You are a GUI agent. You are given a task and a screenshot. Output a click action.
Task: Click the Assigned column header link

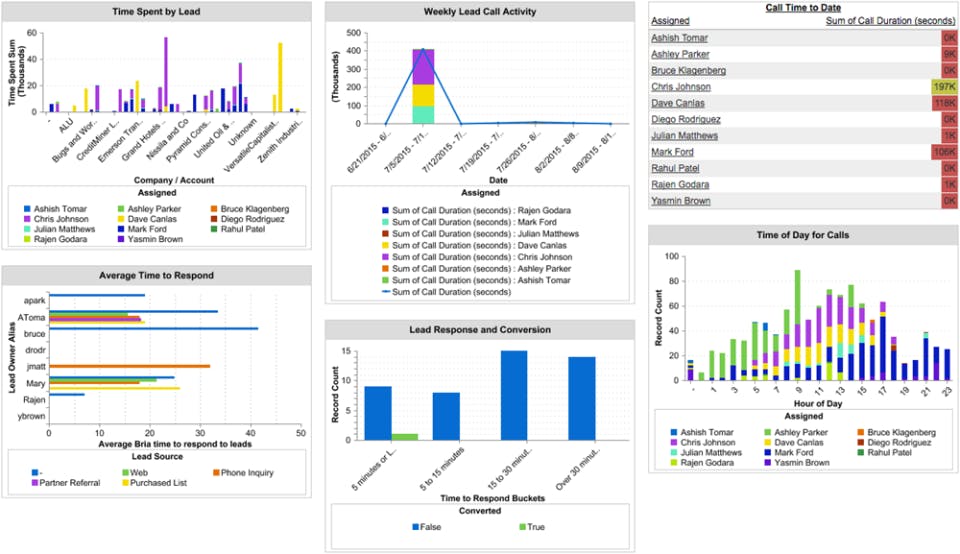coord(670,21)
